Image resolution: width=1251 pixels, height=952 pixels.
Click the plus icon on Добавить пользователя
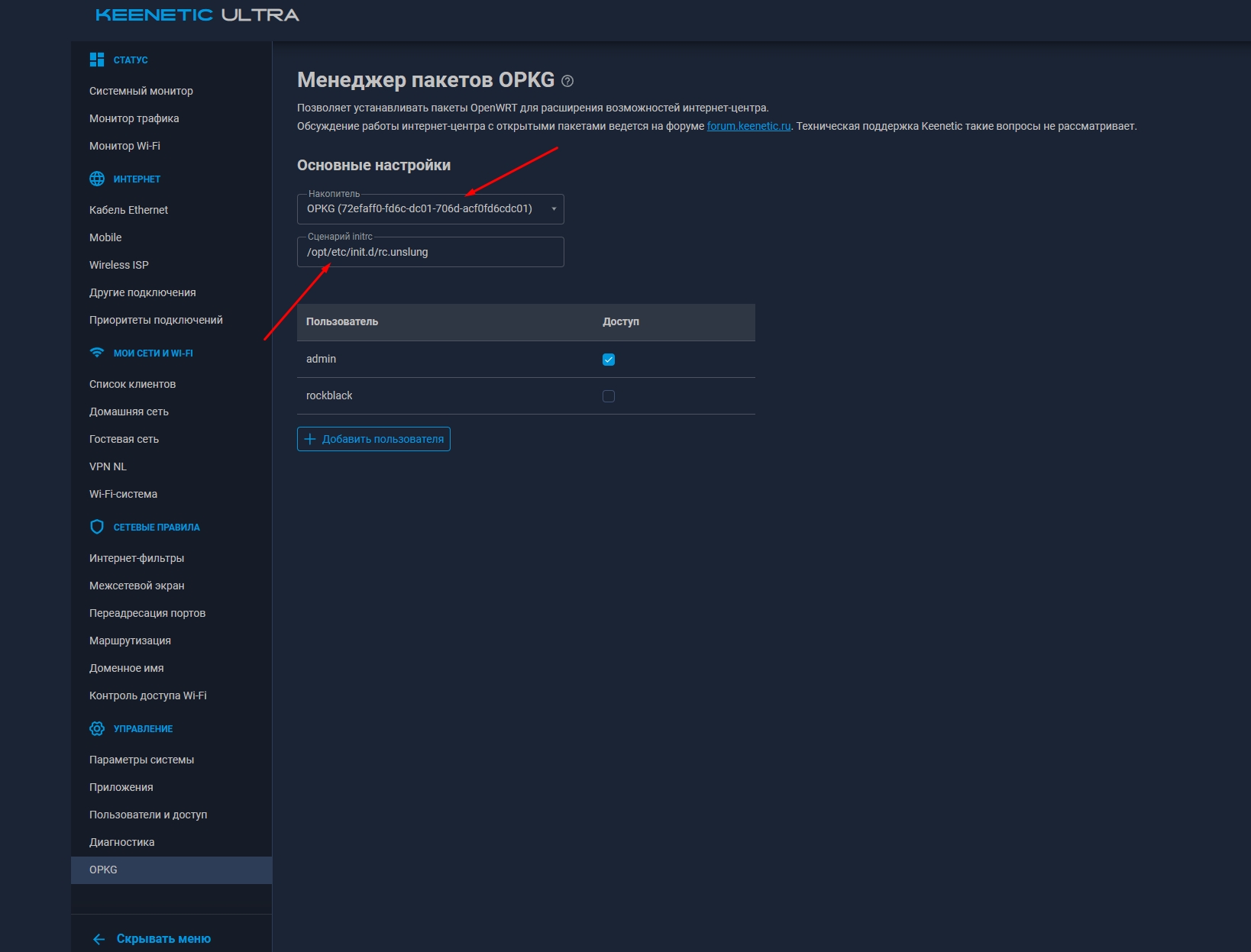click(310, 439)
